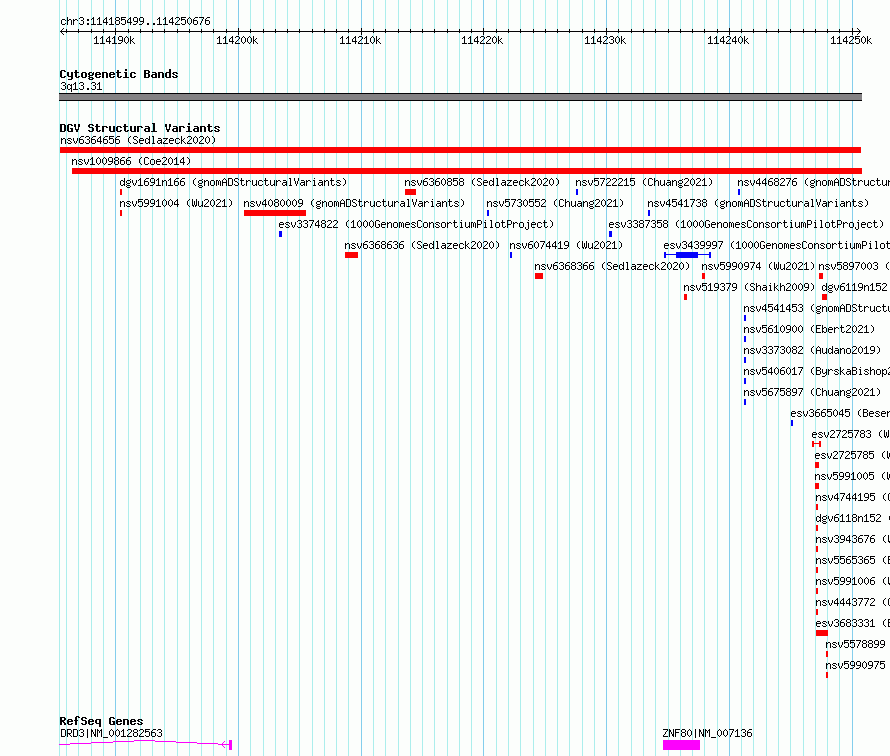Open dgv1691n166 gnomAD variant label

(x=233, y=182)
